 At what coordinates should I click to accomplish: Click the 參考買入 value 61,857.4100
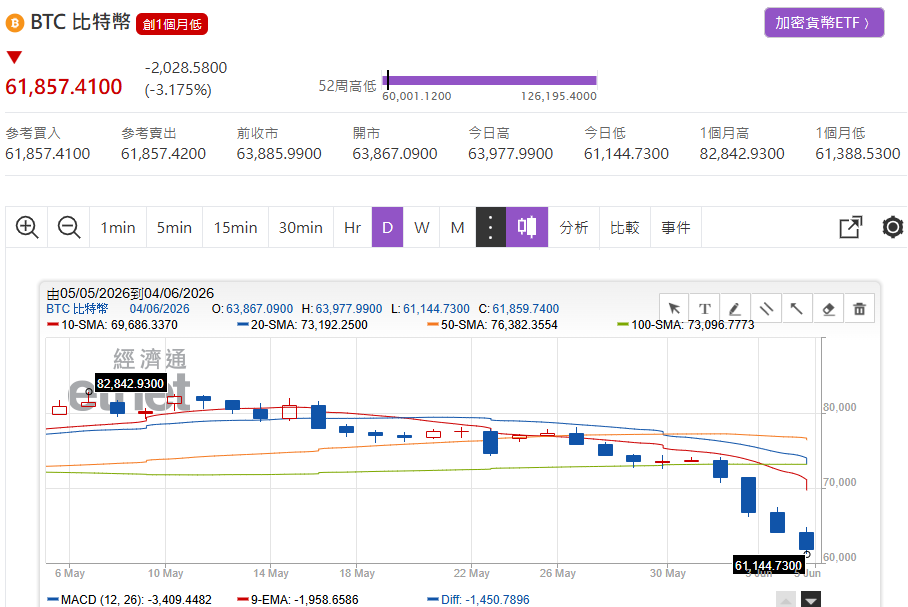coord(47,153)
